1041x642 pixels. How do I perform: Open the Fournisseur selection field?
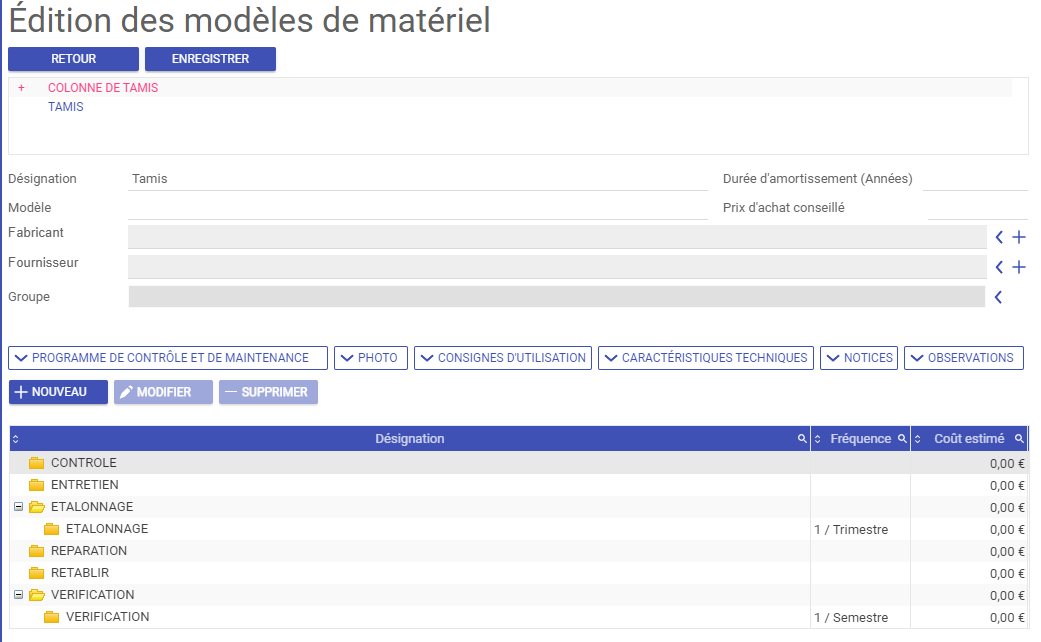pyautogui.click(x=557, y=267)
